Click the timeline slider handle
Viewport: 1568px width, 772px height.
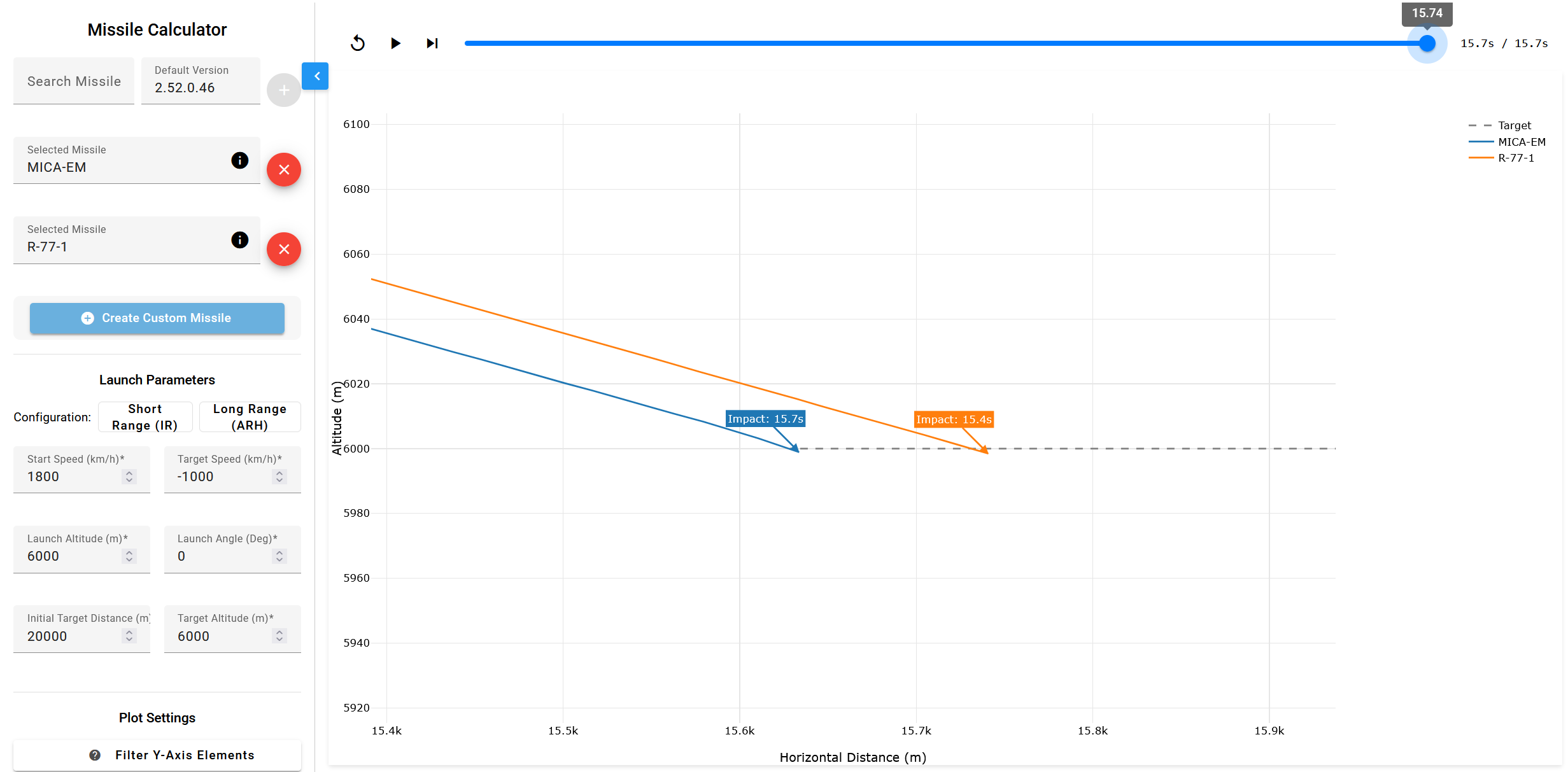coord(1427,43)
